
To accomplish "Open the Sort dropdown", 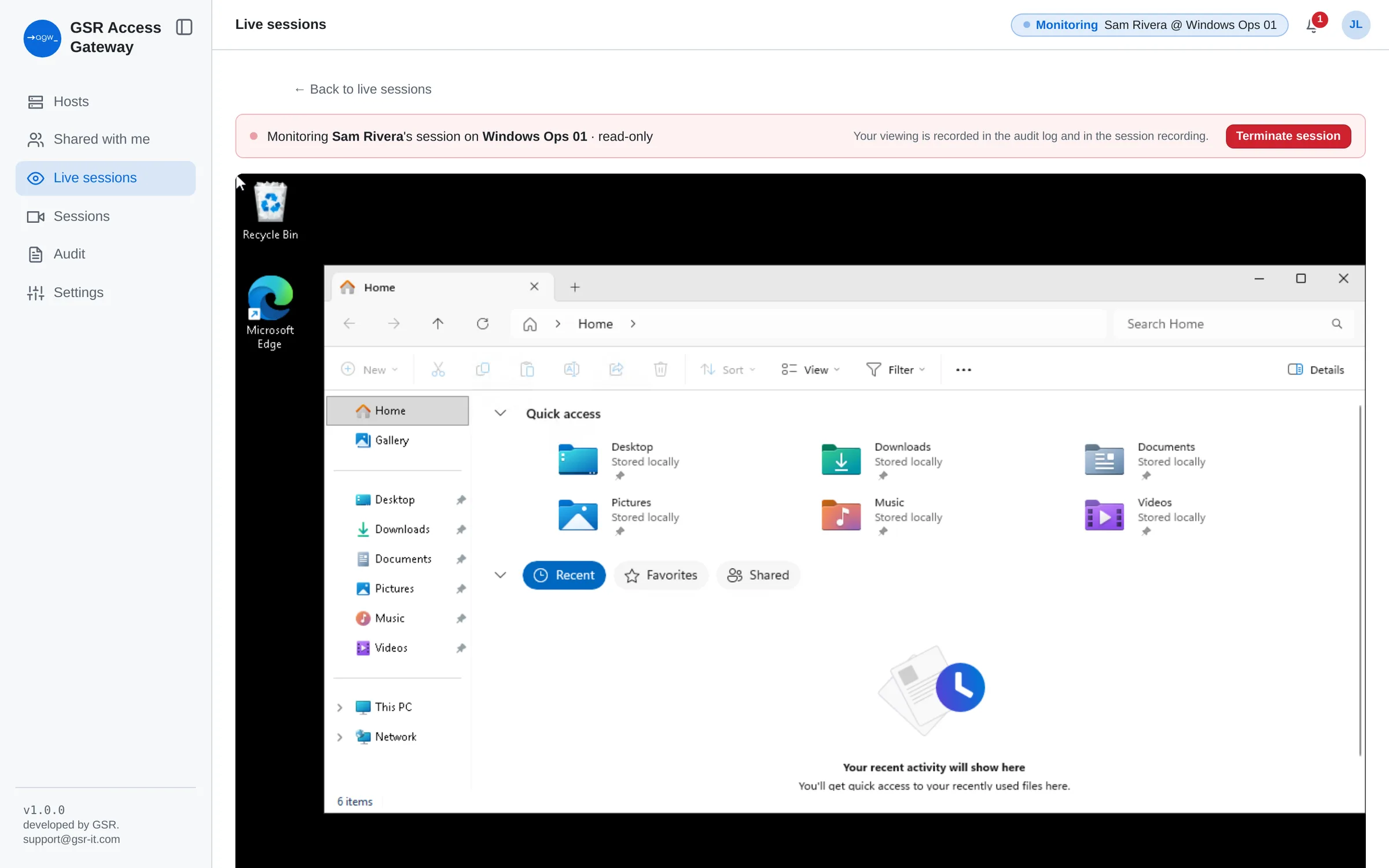I will 727,370.
